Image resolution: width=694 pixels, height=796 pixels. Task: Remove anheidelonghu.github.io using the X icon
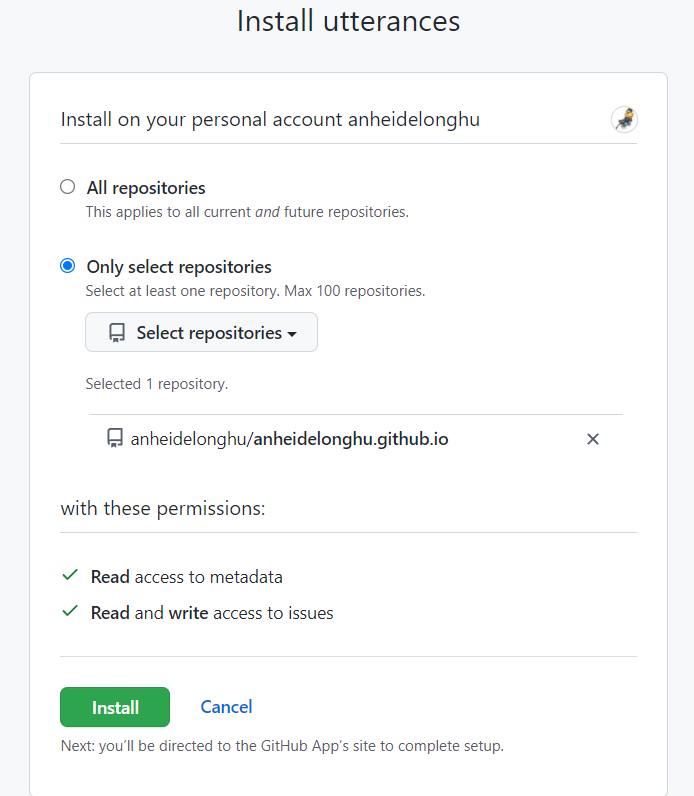[x=593, y=439]
